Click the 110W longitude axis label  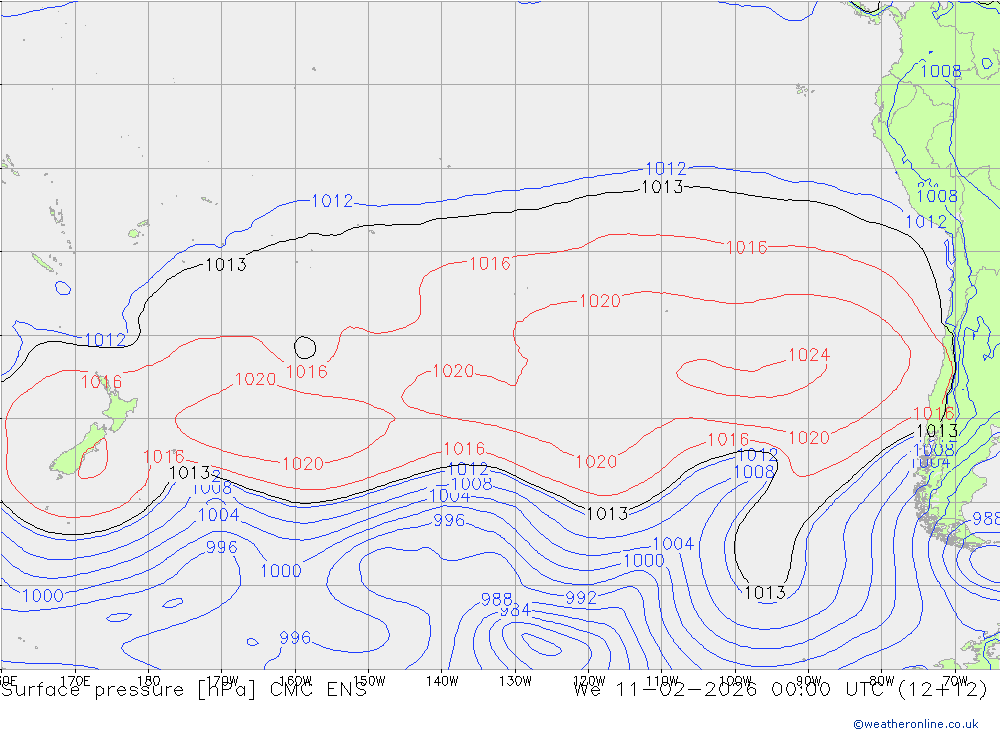coord(662,681)
